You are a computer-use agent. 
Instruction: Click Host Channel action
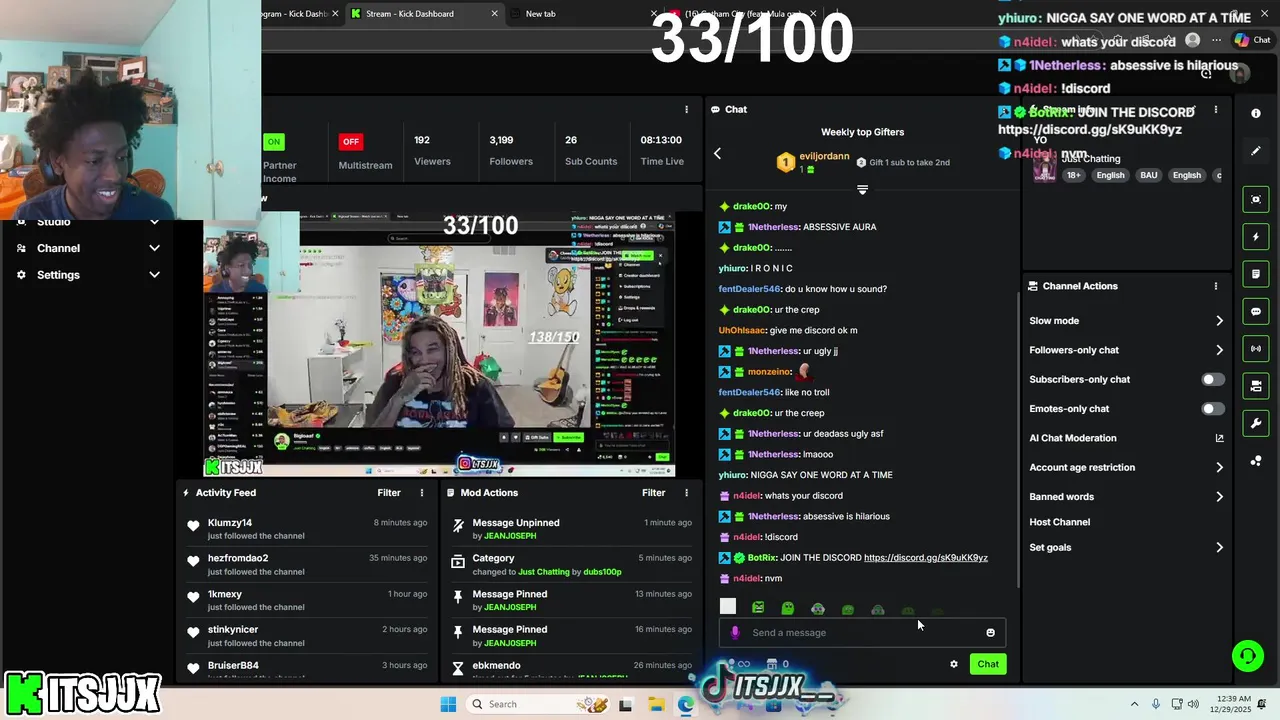tap(1060, 522)
